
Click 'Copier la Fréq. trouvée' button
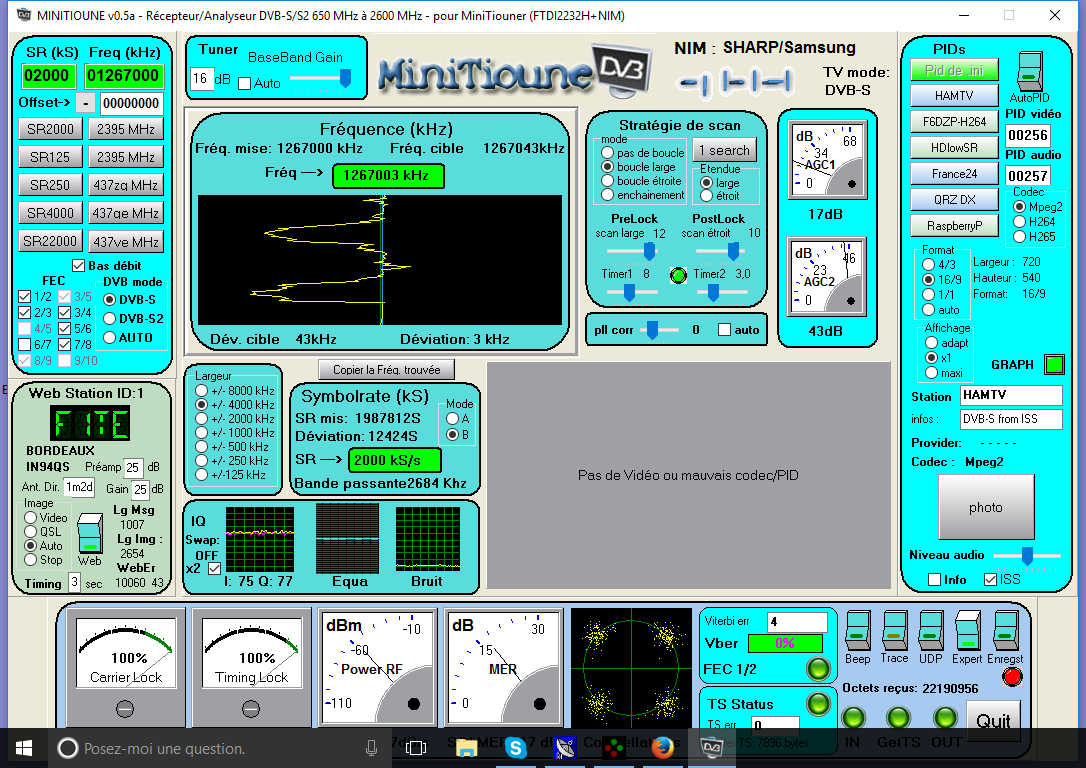(386, 370)
